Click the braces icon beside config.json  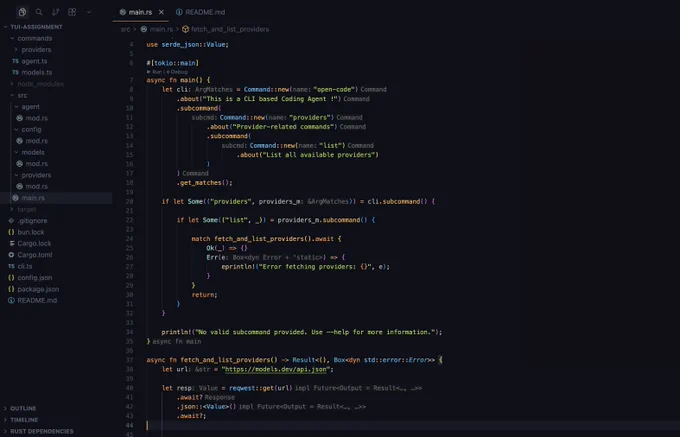(x=11, y=277)
